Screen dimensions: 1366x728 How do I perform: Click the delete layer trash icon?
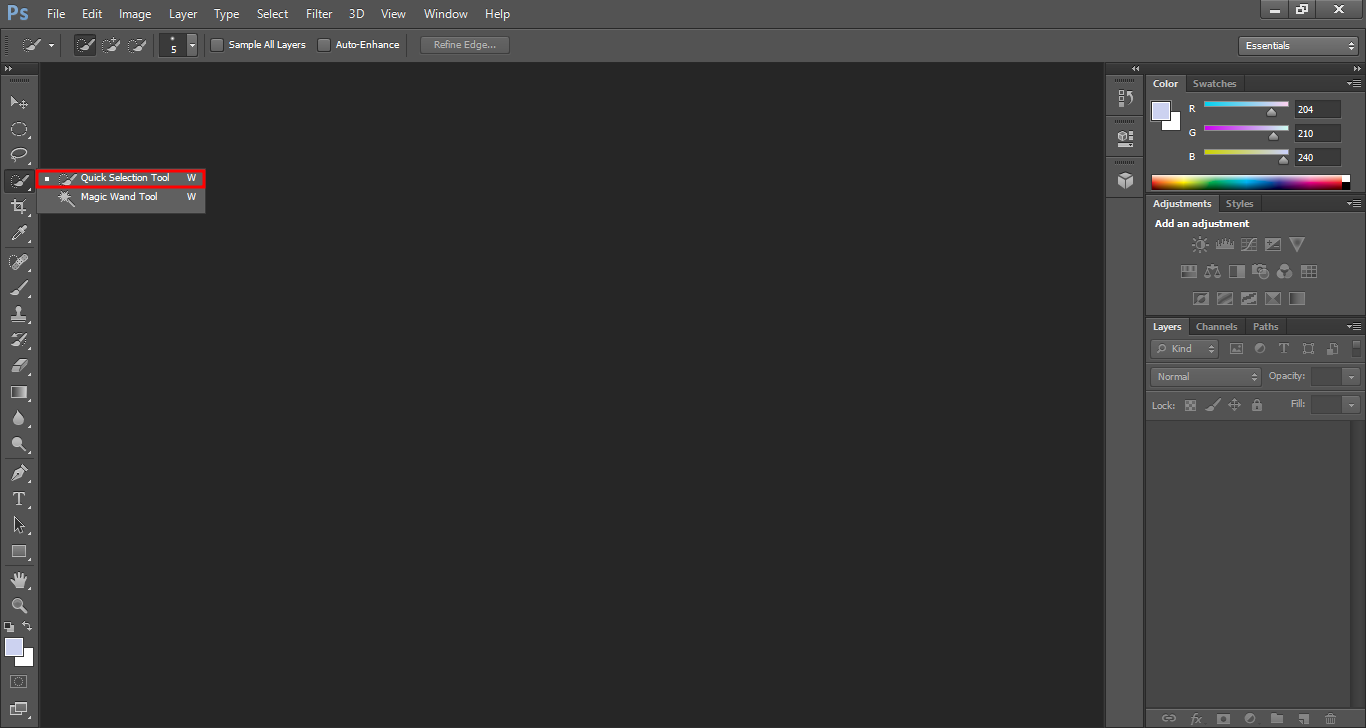point(1330,718)
